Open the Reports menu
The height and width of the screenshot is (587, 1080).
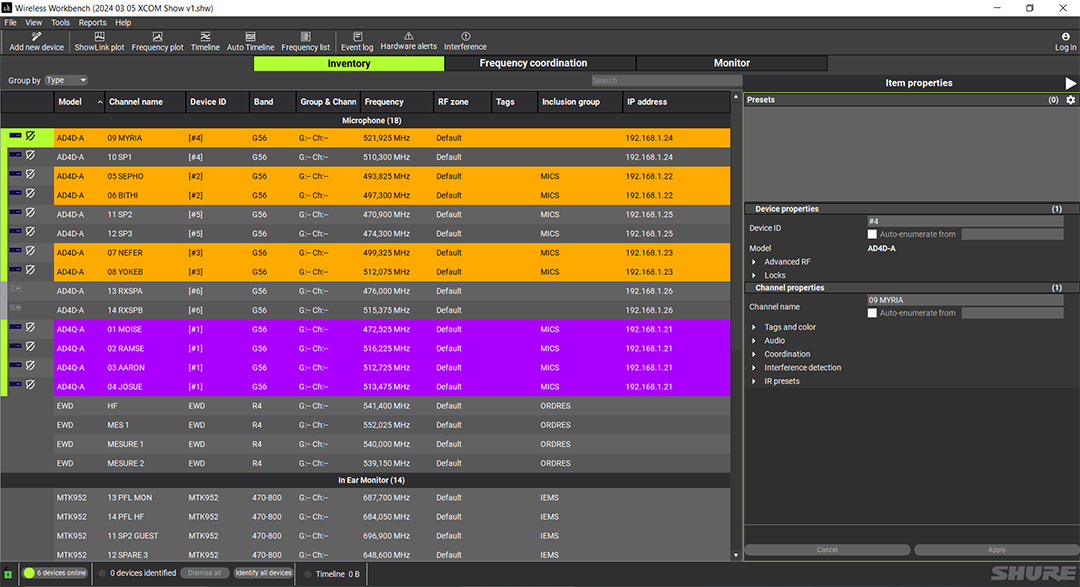92,23
